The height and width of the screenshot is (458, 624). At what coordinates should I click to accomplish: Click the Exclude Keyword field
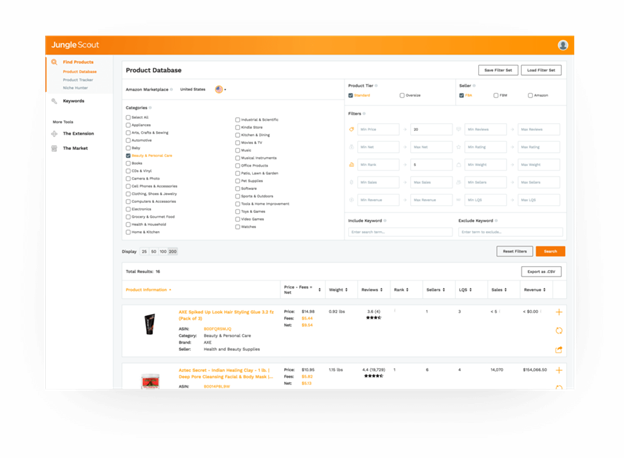point(510,232)
